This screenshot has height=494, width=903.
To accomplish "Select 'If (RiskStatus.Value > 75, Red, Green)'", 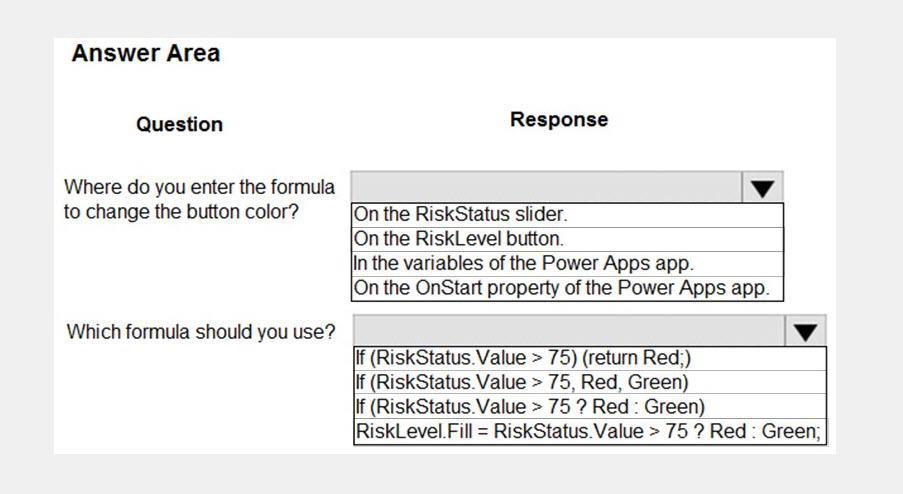I will (x=590, y=382).
